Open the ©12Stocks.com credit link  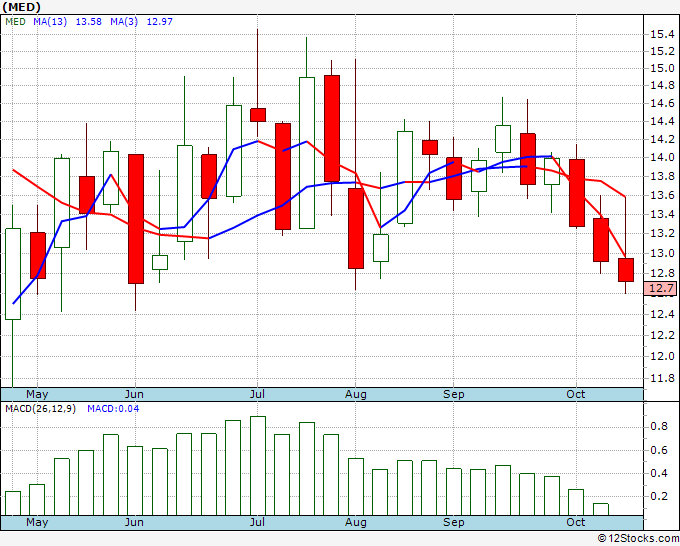coord(638,539)
